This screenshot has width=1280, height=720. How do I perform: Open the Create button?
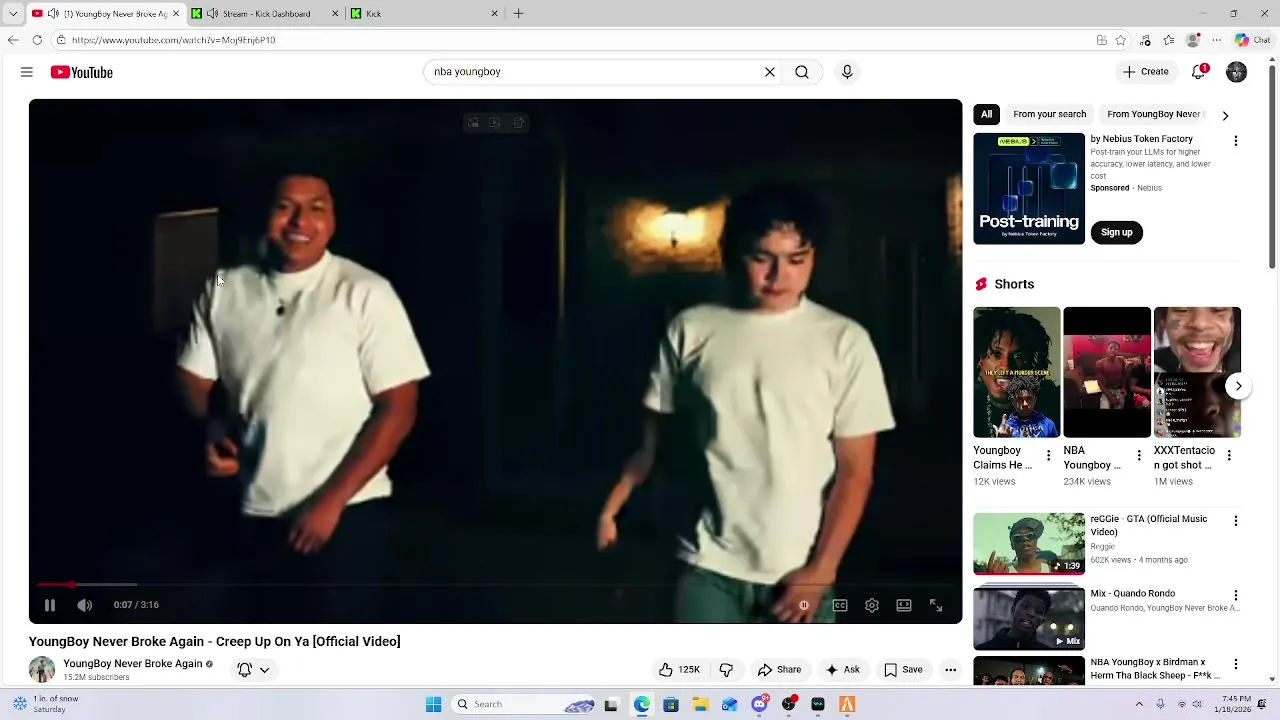pyautogui.click(x=1145, y=72)
